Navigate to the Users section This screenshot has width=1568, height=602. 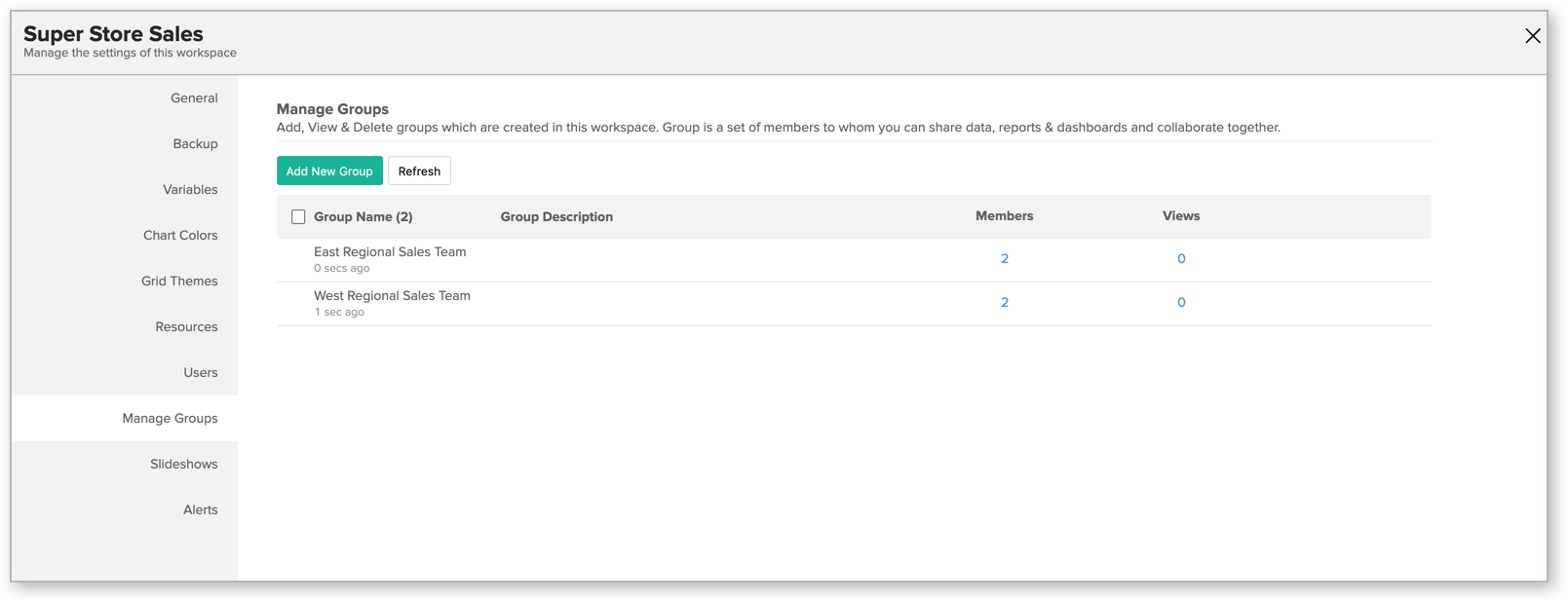200,373
